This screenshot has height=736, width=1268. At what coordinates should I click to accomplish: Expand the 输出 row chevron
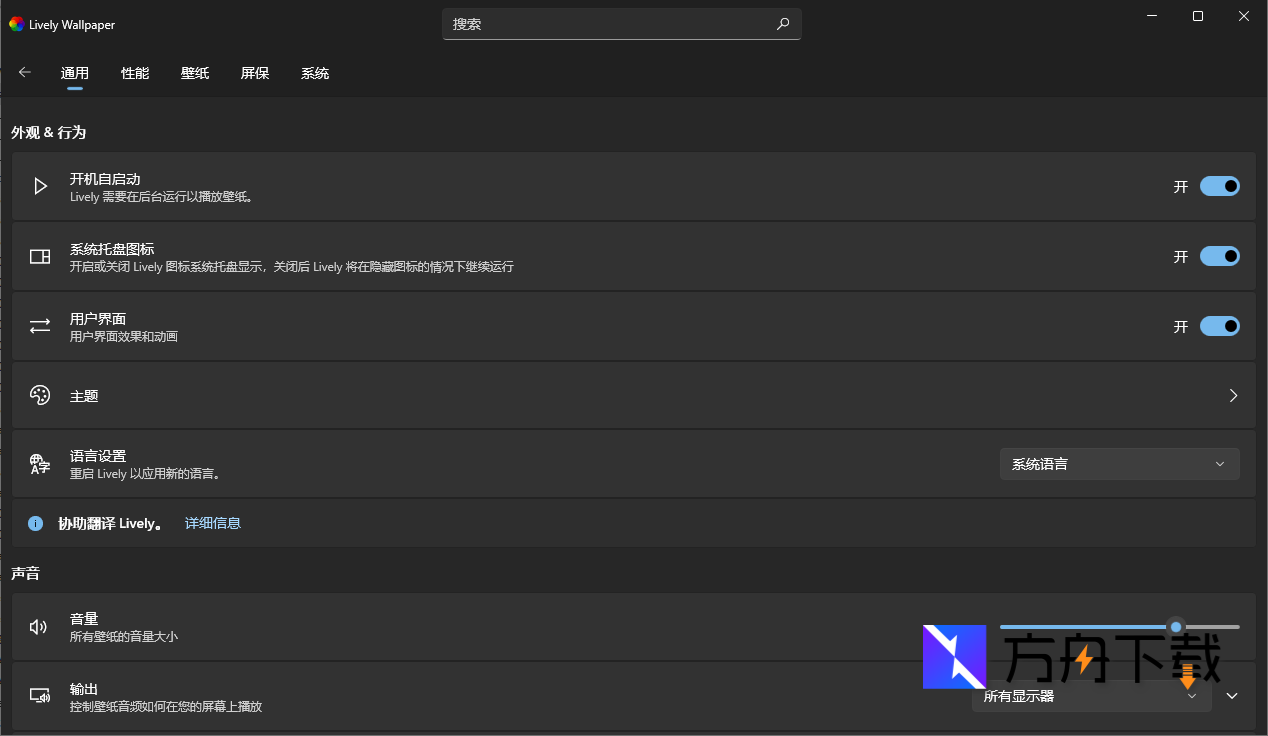click(1232, 696)
